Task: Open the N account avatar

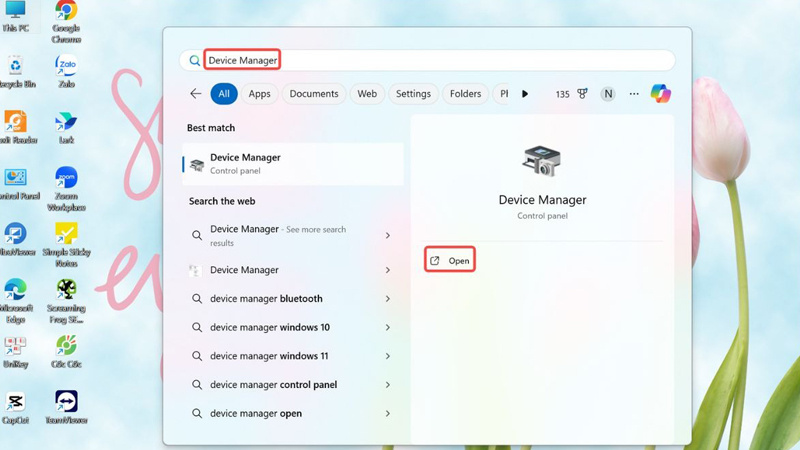Action: click(608, 94)
